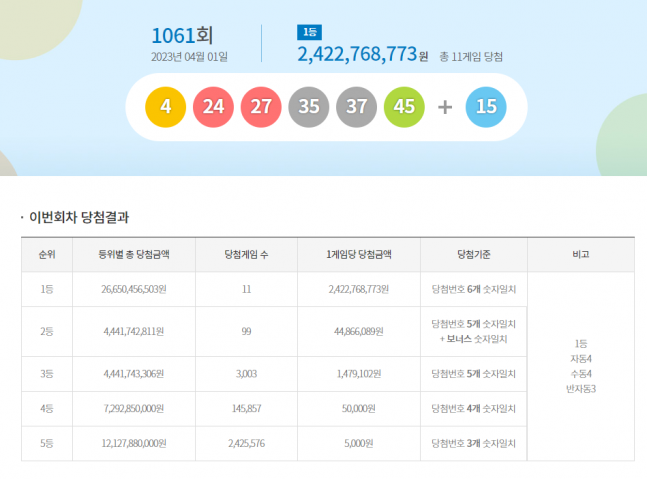Click the 등위별 총 당첨금액 column header
Image resolution: width=647 pixels, height=479 pixels.
tap(133, 255)
